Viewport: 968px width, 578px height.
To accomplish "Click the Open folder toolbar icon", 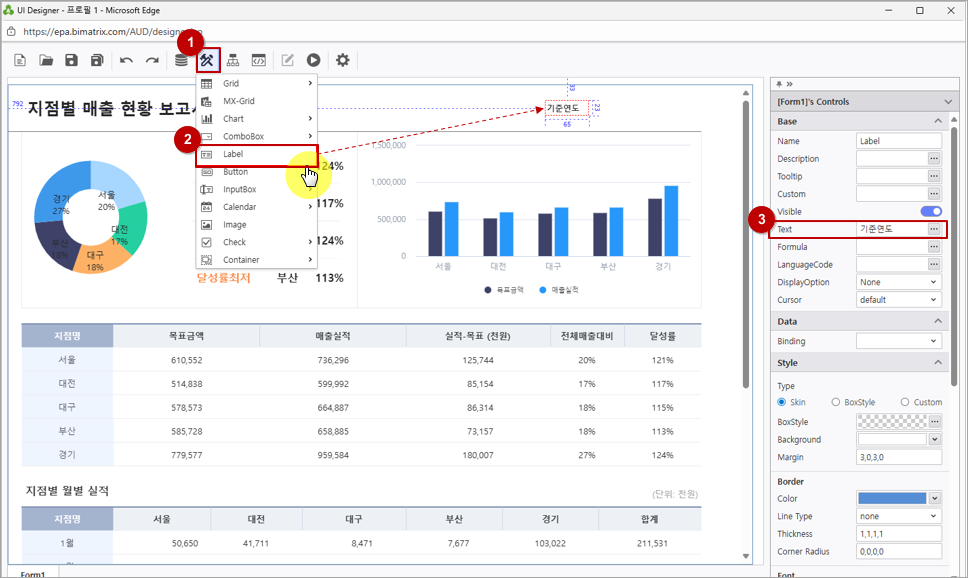I will pos(46,60).
